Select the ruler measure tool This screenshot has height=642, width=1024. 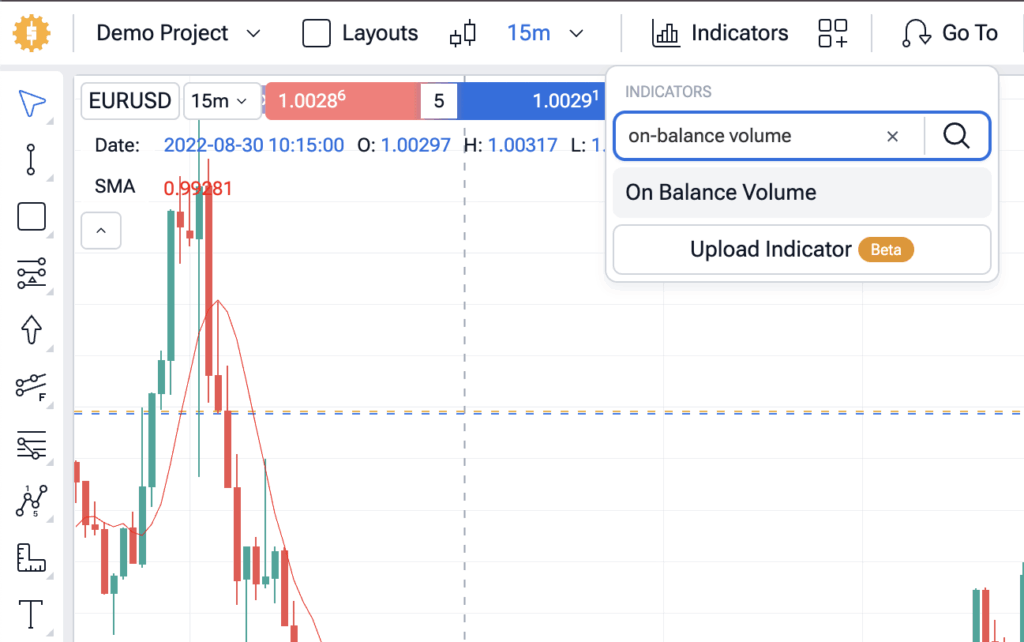tap(31, 558)
